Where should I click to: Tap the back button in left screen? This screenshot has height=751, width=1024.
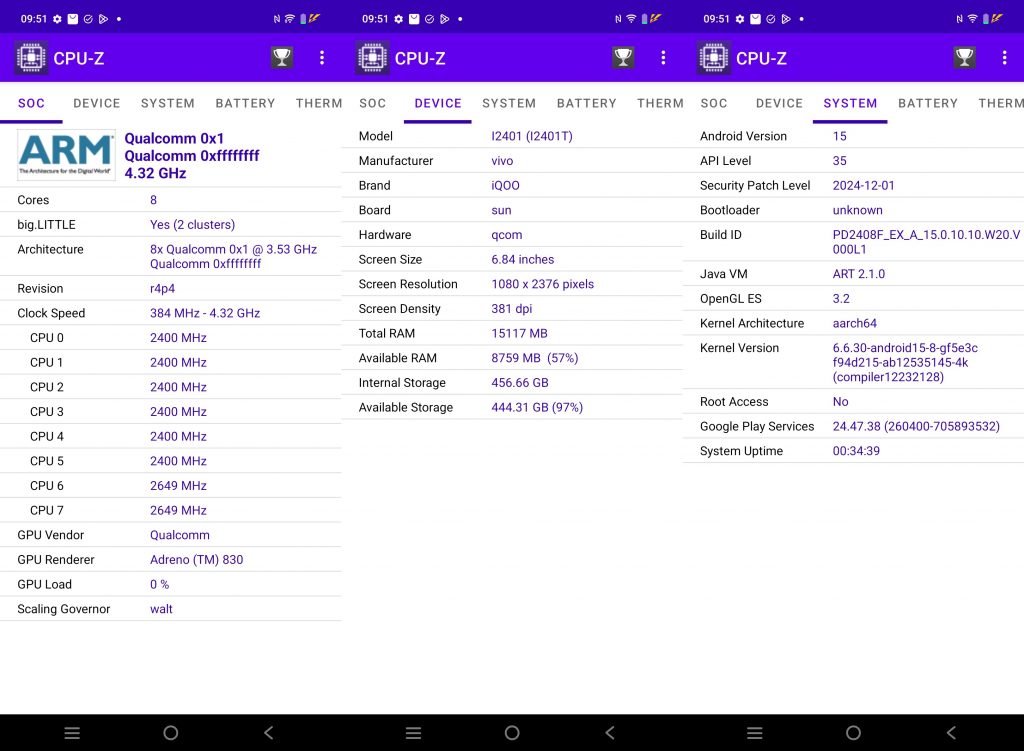268,733
